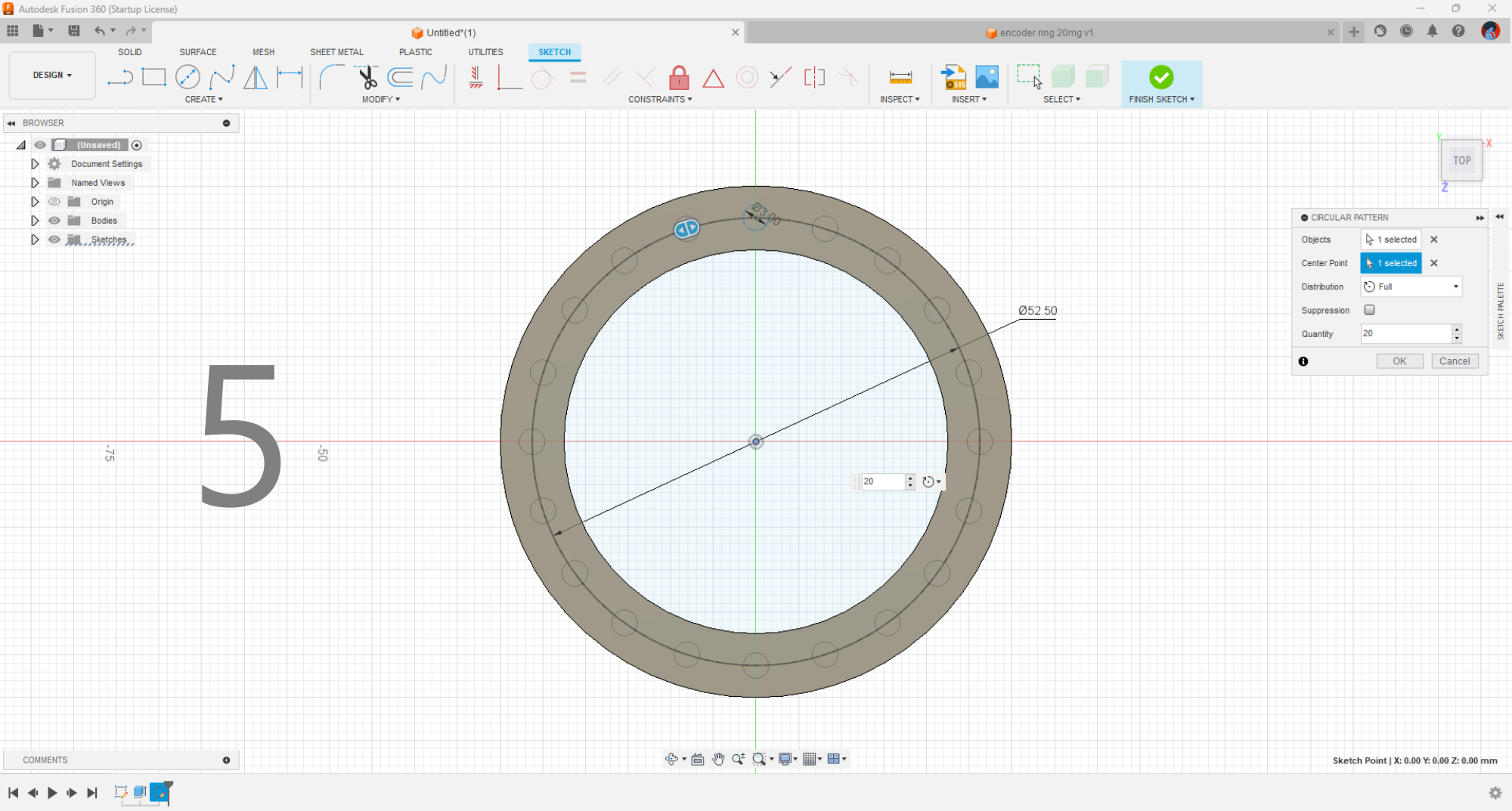This screenshot has width=1512, height=811.
Task: Select the Sketch Dimension tool
Action: coord(290,77)
